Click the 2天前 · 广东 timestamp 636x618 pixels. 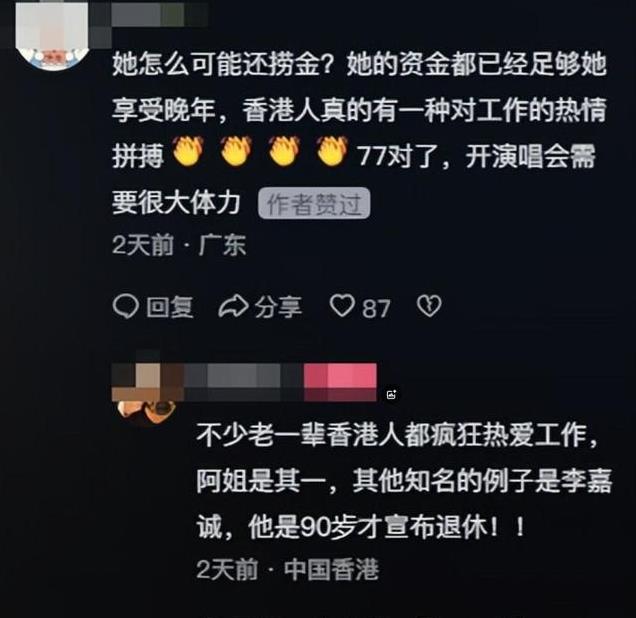coord(179,245)
